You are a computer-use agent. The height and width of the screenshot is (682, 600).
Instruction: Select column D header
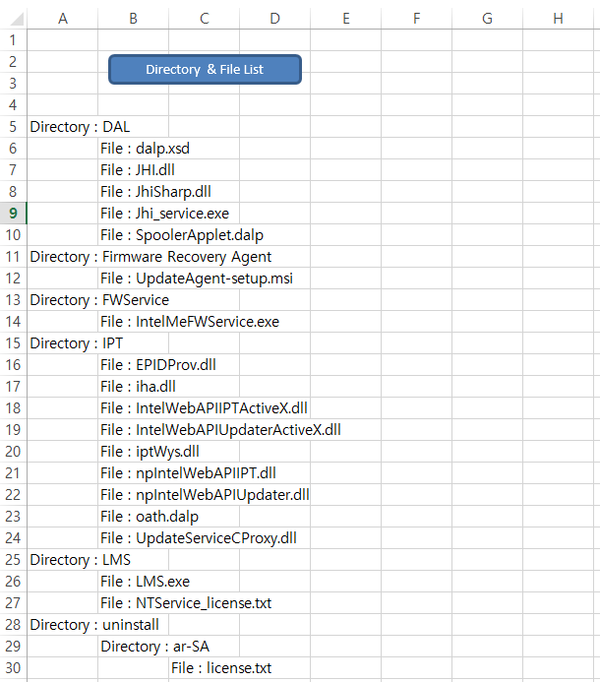pyautogui.click(x=275, y=19)
